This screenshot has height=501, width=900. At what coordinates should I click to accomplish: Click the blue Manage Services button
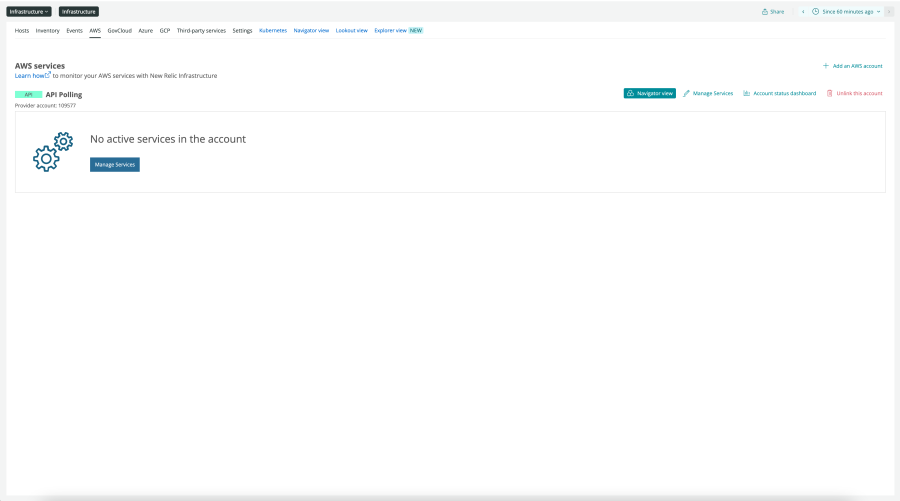115,165
